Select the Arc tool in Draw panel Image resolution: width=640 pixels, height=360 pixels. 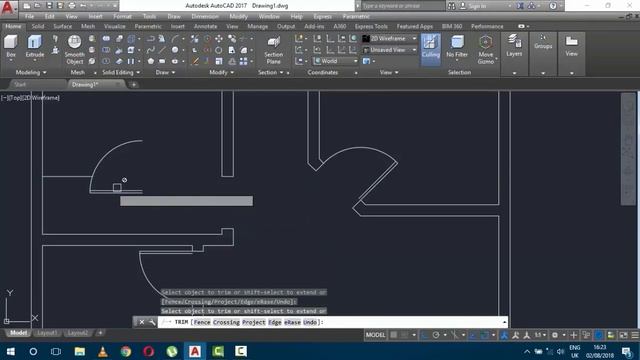[175, 39]
